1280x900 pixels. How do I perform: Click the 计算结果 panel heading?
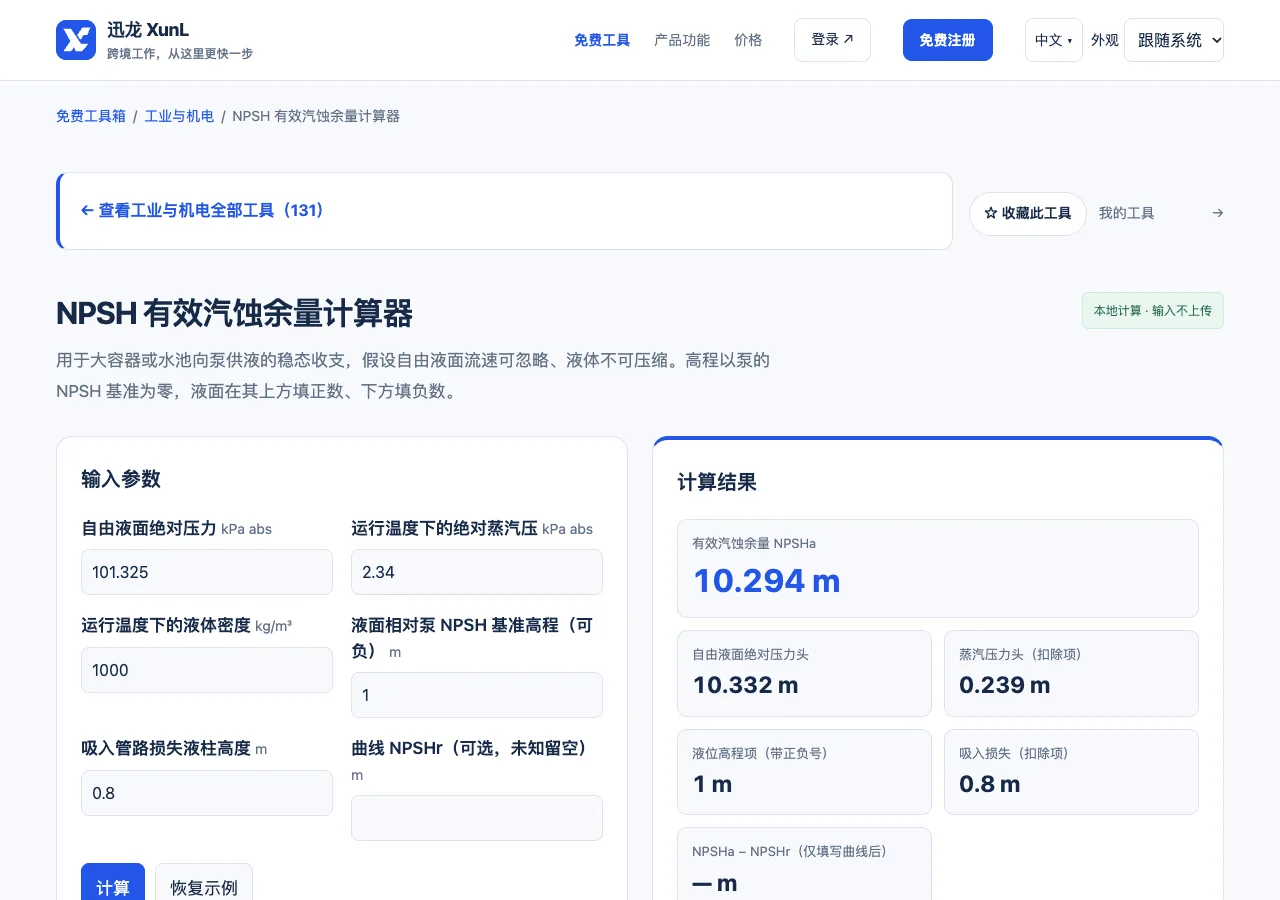[717, 482]
